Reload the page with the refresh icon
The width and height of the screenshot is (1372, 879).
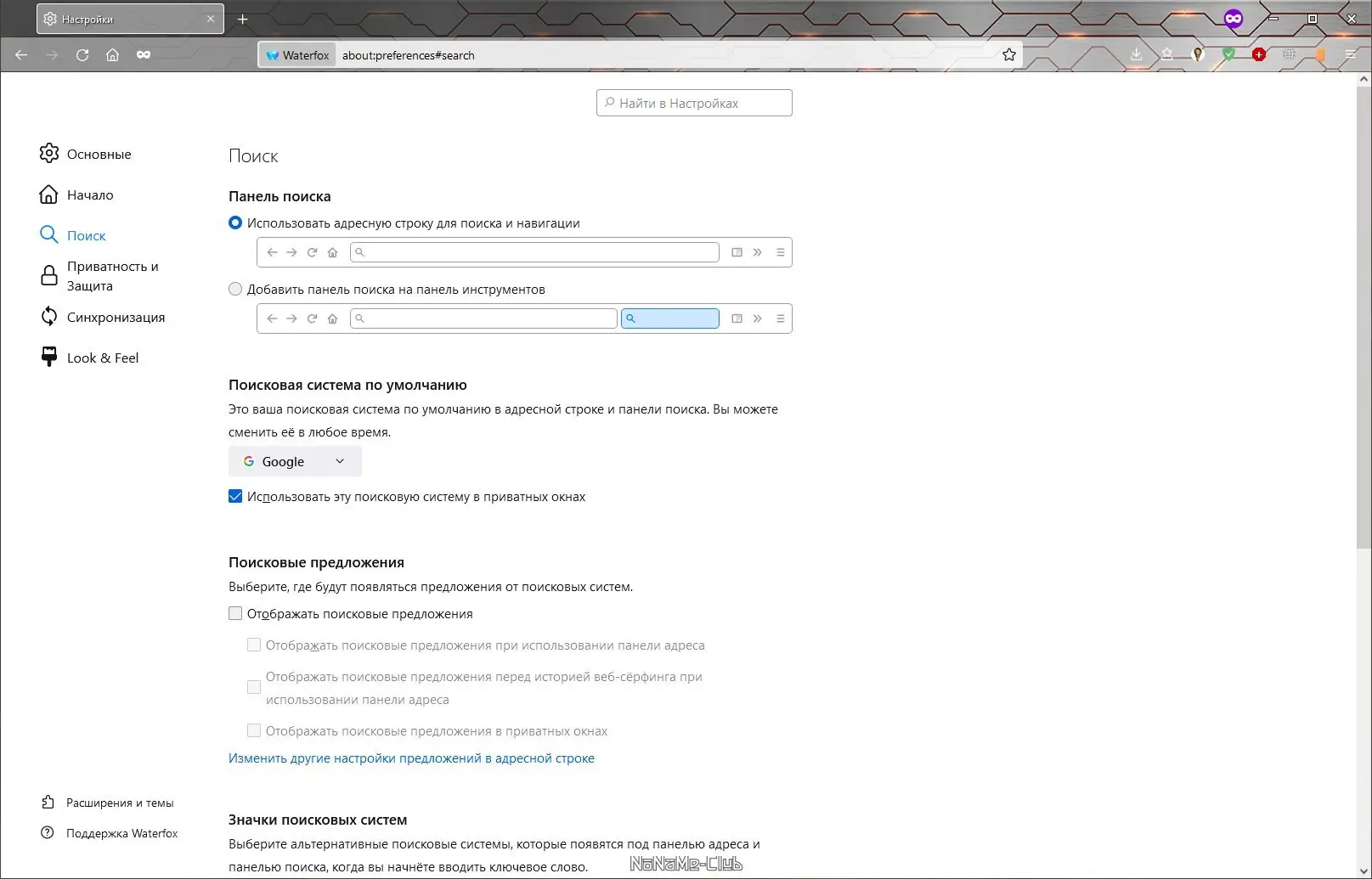[x=82, y=55]
